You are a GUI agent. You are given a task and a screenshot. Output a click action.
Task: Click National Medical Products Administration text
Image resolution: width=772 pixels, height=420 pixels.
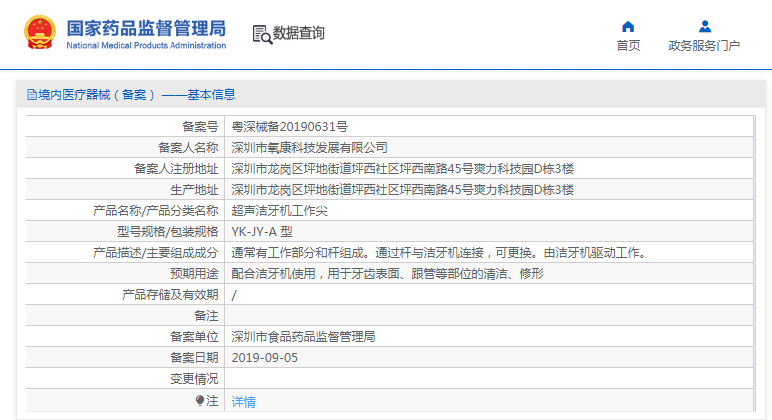pyautogui.click(x=146, y=45)
